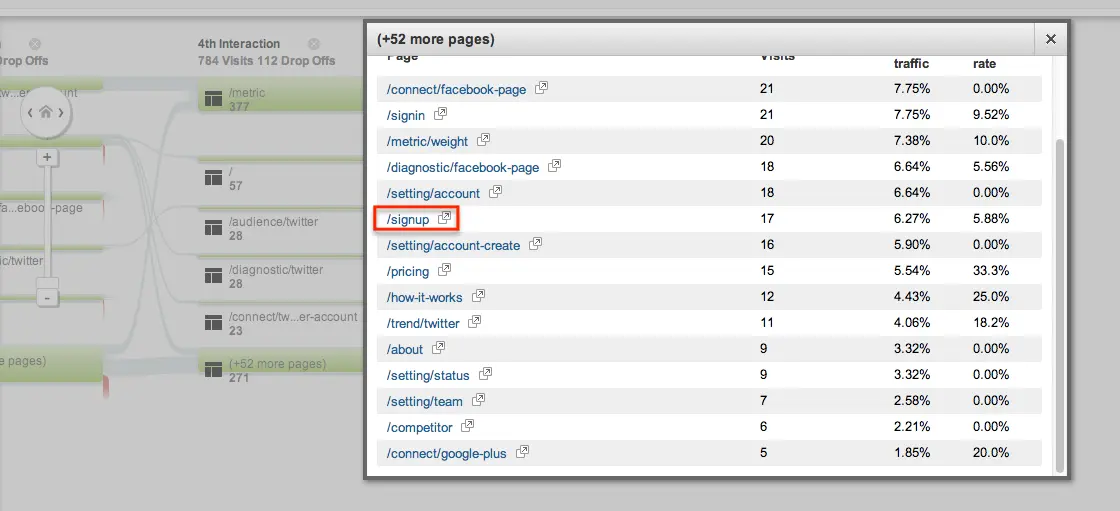1120x511 pixels.
Task: Open /metric/weight page in new window icon
Action: click(x=484, y=140)
